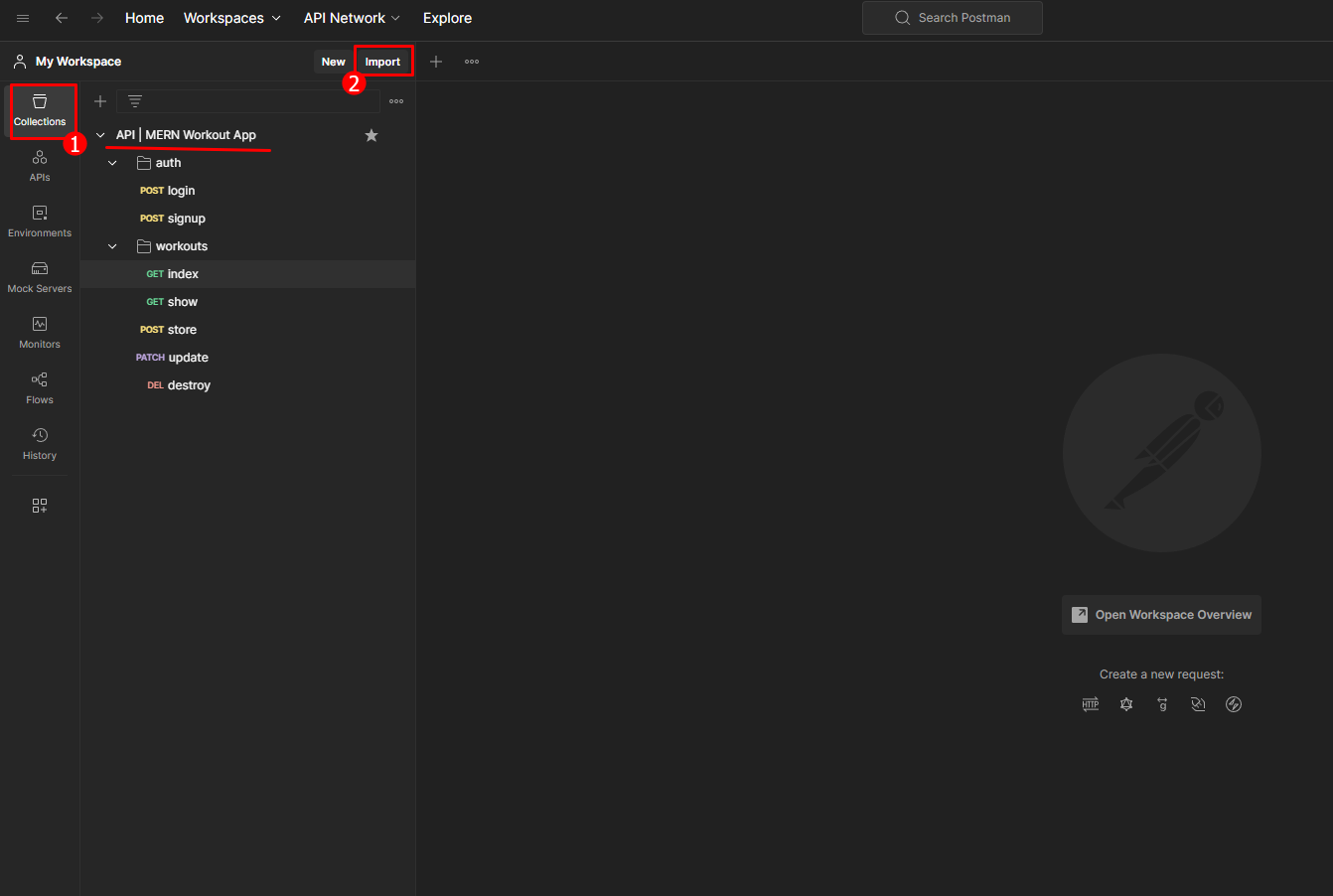Open the POST store request
This screenshot has width=1333, height=896.
(168, 330)
